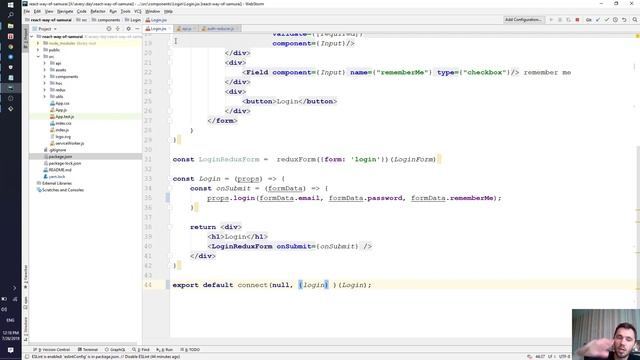Image resolution: width=640 pixels, height=360 pixels.
Task: Switch to the api.js editor tab
Action: point(186,29)
